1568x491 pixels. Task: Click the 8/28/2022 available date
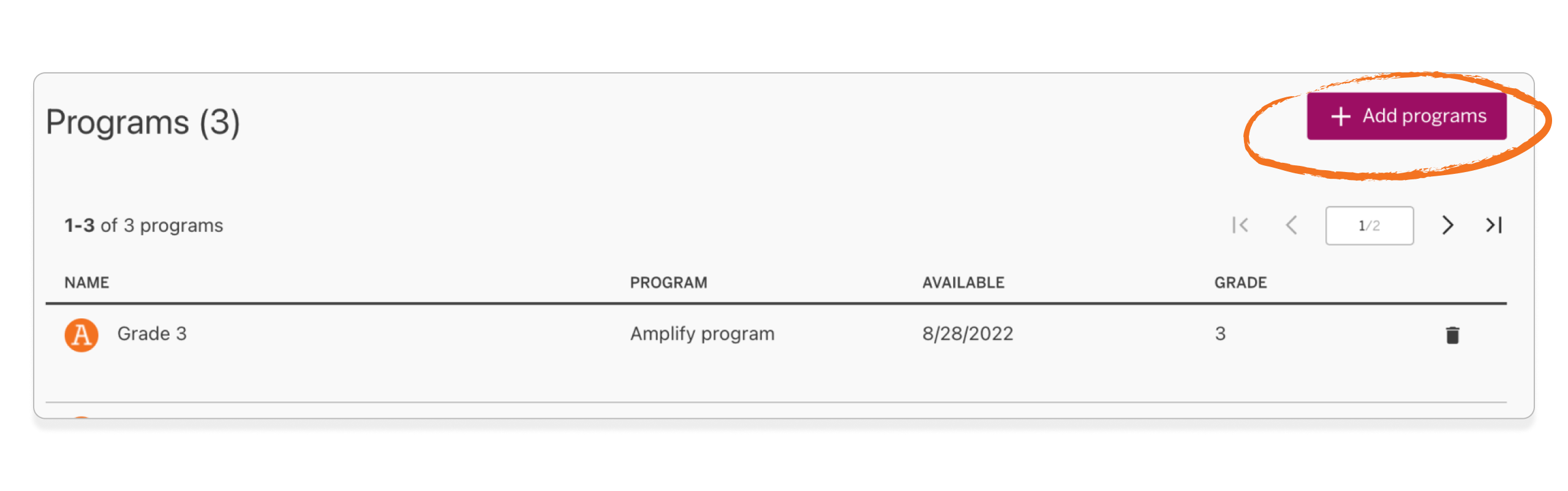tap(968, 334)
